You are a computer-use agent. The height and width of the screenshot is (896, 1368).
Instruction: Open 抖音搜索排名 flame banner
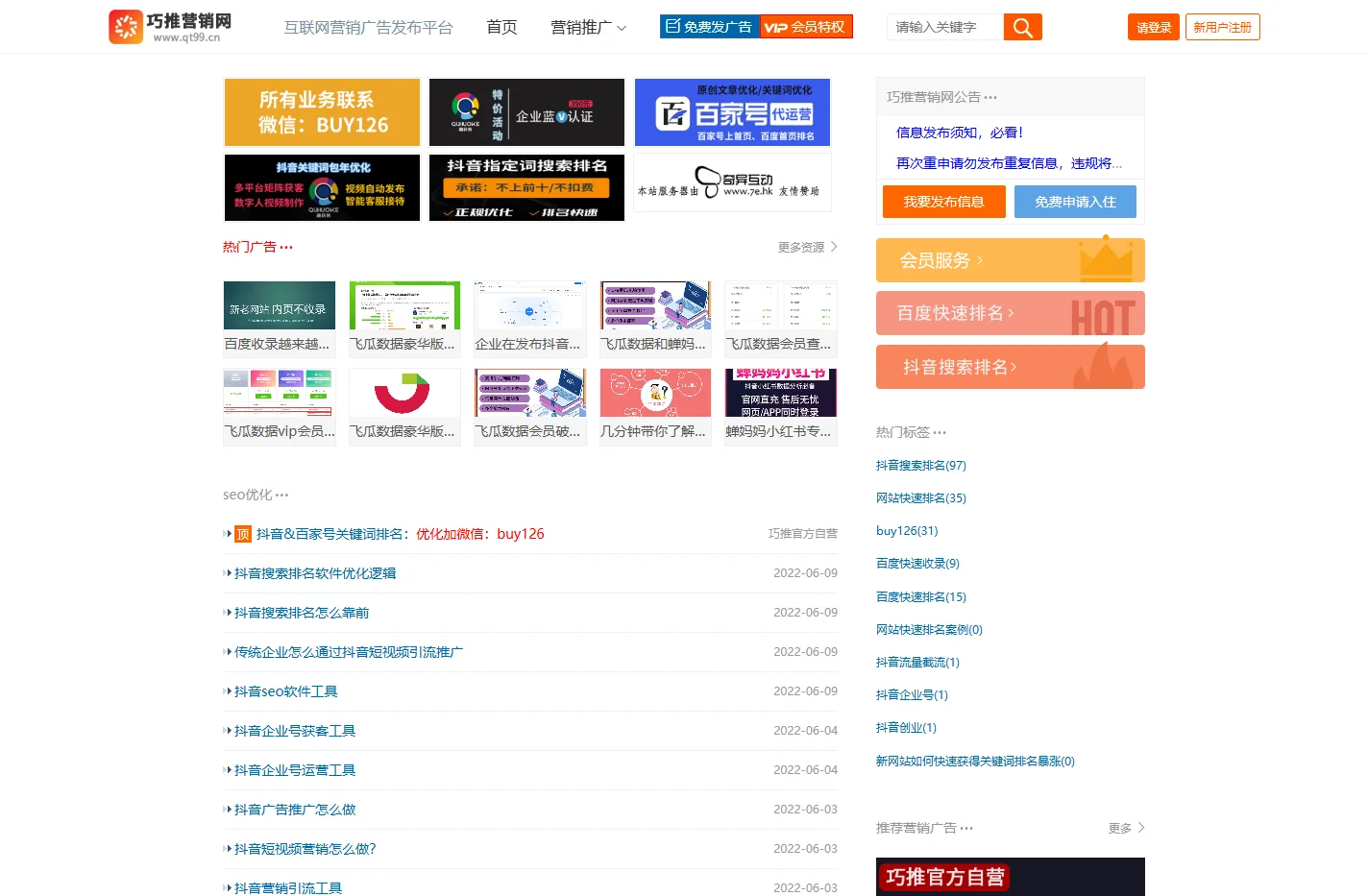[1011, 367]
